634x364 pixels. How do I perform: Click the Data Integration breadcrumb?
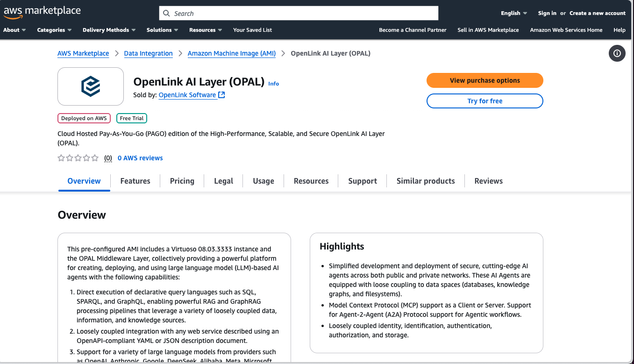148,53
